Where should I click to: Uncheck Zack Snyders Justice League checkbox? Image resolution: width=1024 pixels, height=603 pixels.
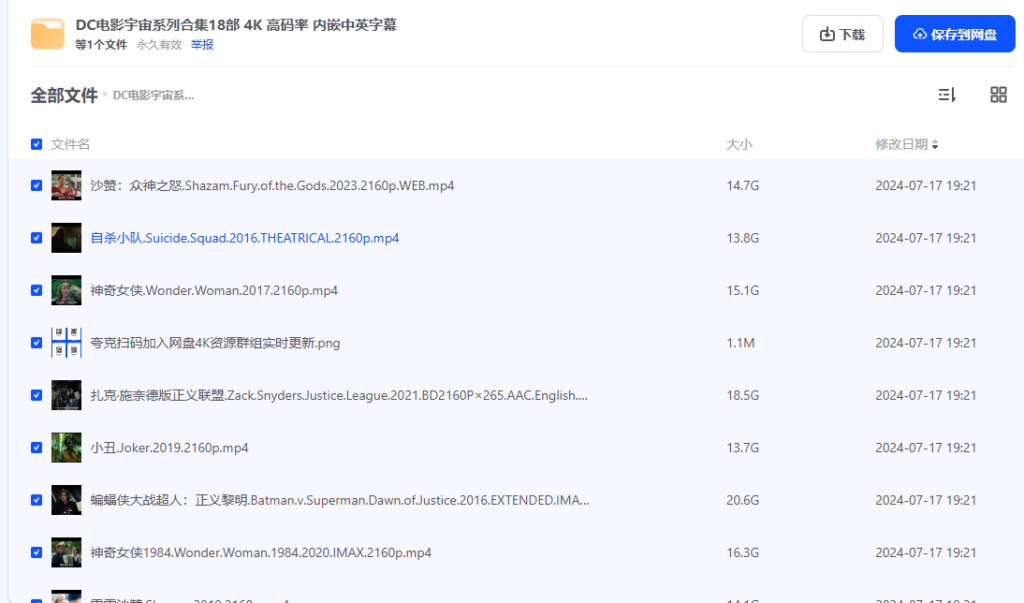(37, 395)
